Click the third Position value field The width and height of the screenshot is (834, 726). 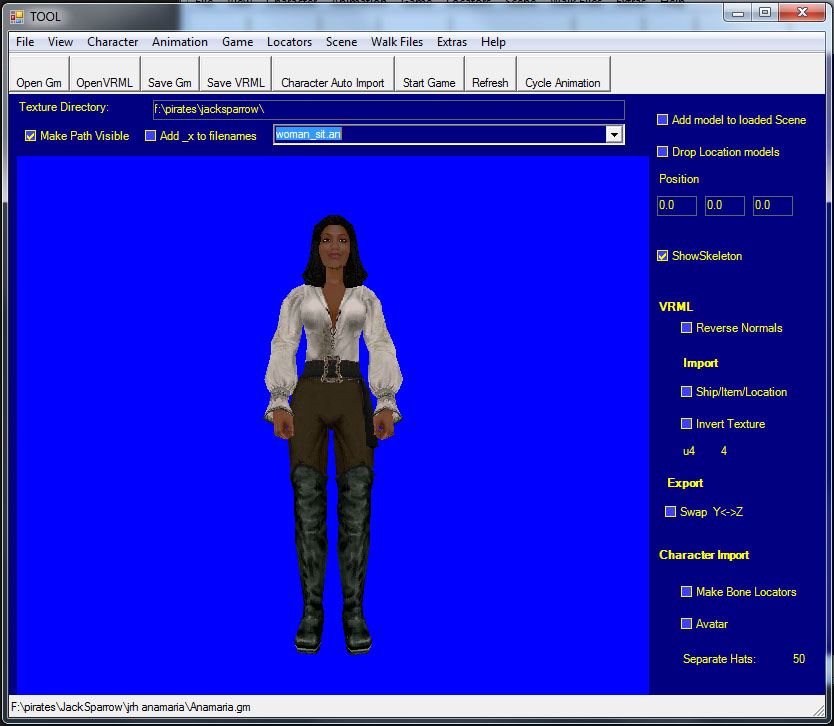772,206
